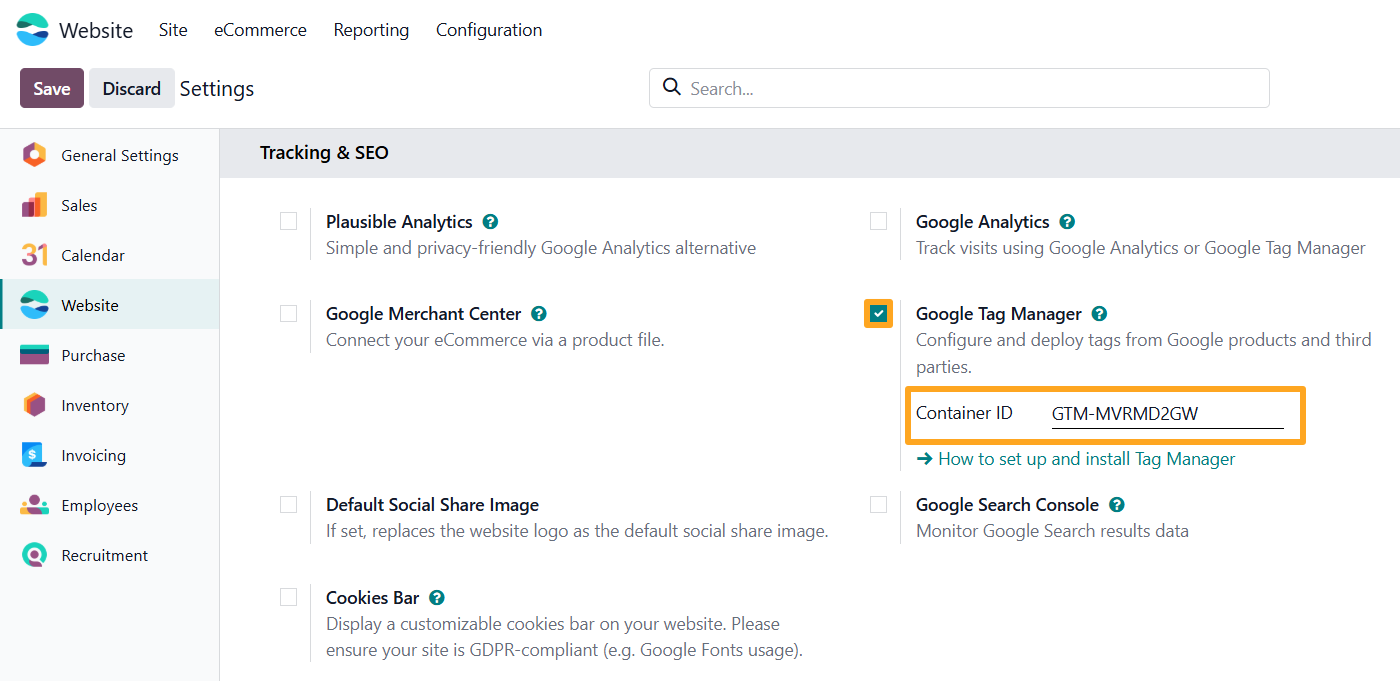This screenshot has height=681, width=1400.
Task: Open help for Cookies Bar
Action: click(436, 598)
